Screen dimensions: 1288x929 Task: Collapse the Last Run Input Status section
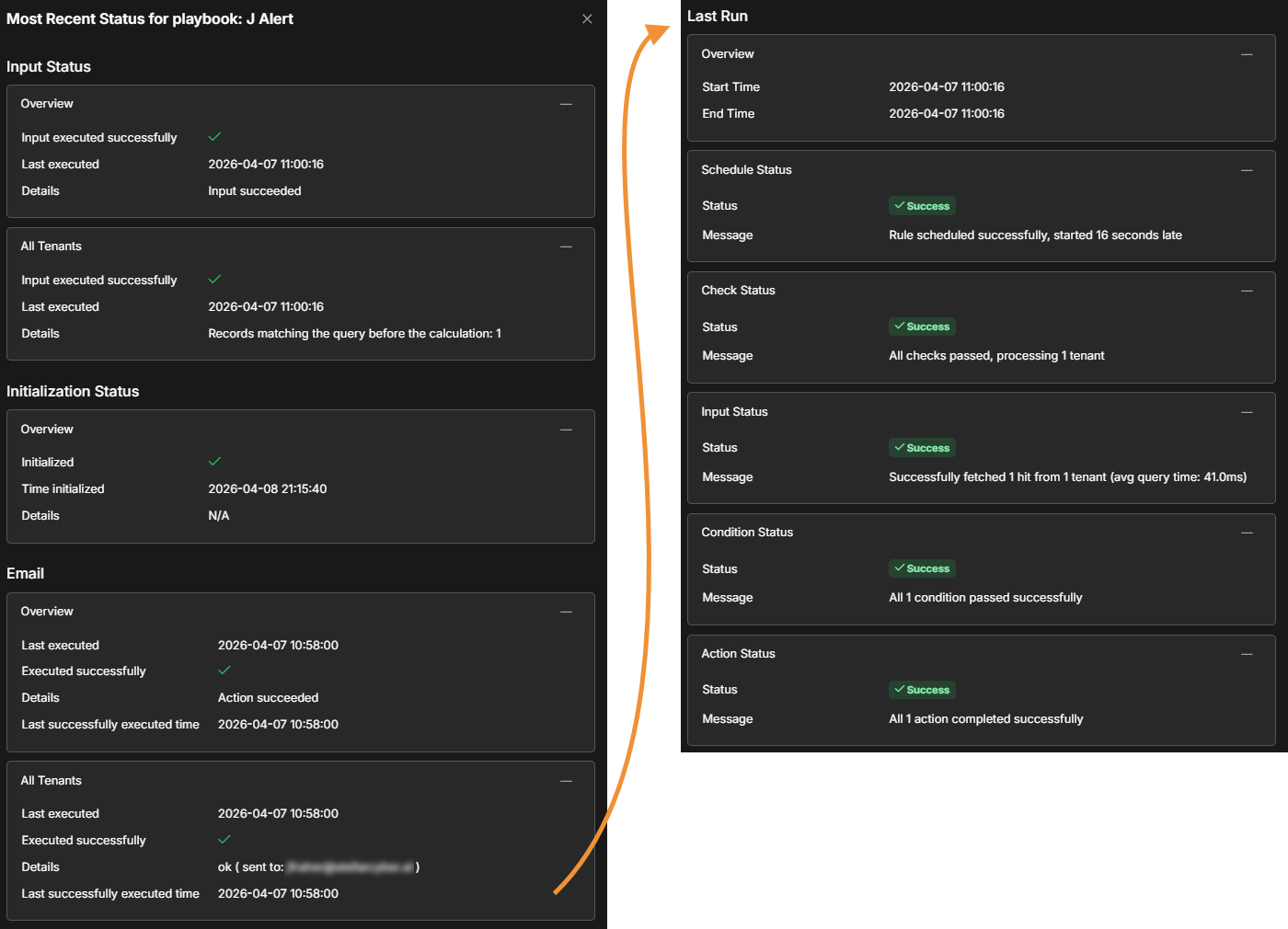tap(1247, 412)
